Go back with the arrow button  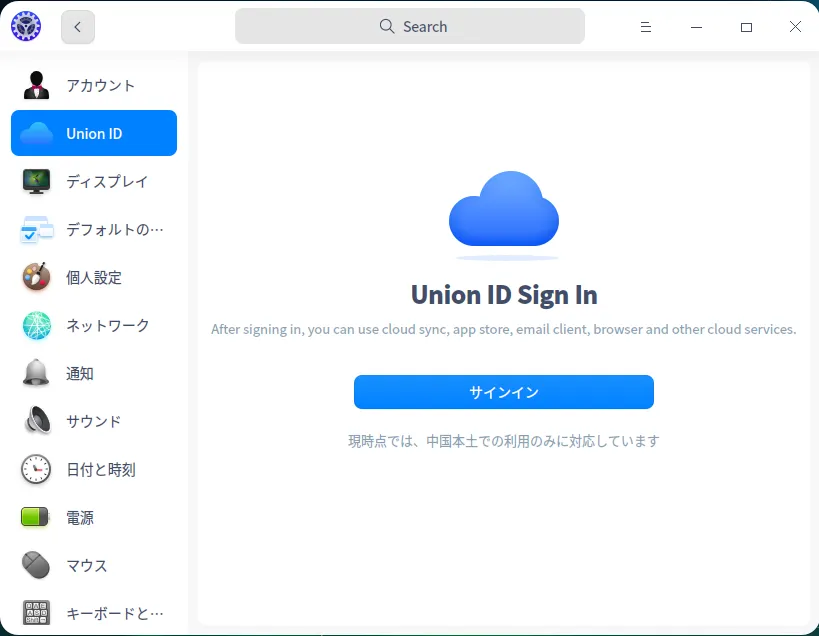coord(78,27)
